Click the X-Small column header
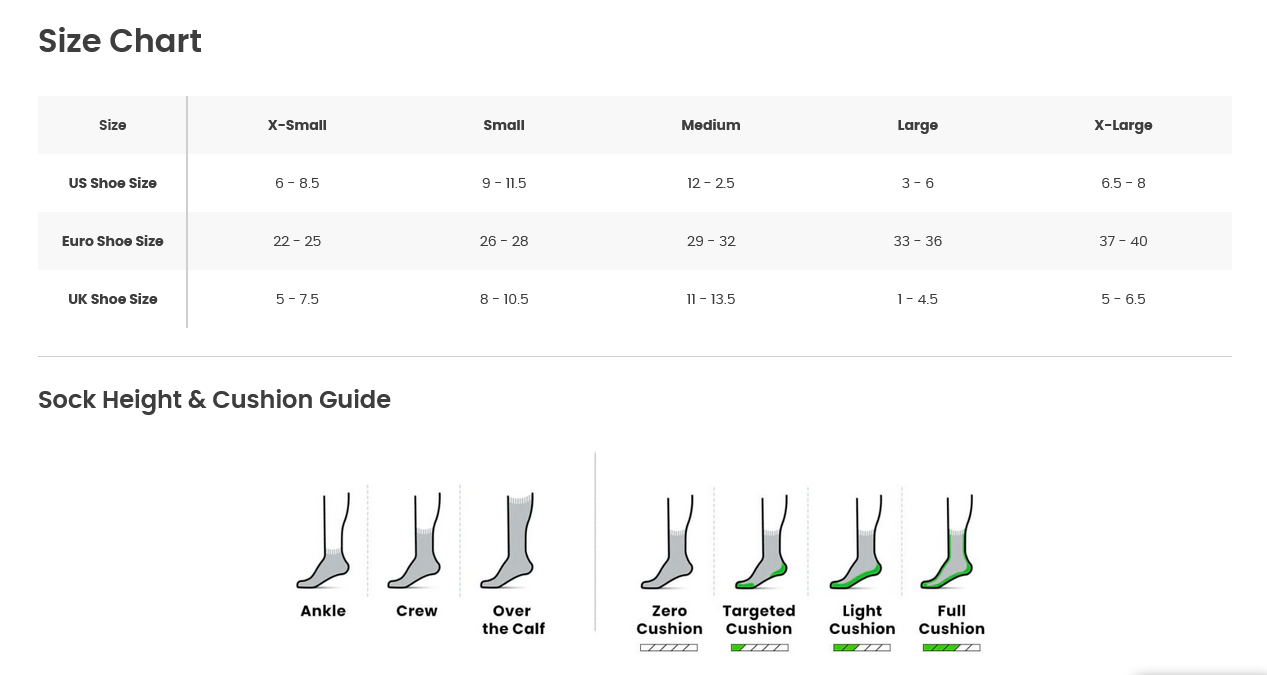The image size is (1267, 675). pos(297,125)
